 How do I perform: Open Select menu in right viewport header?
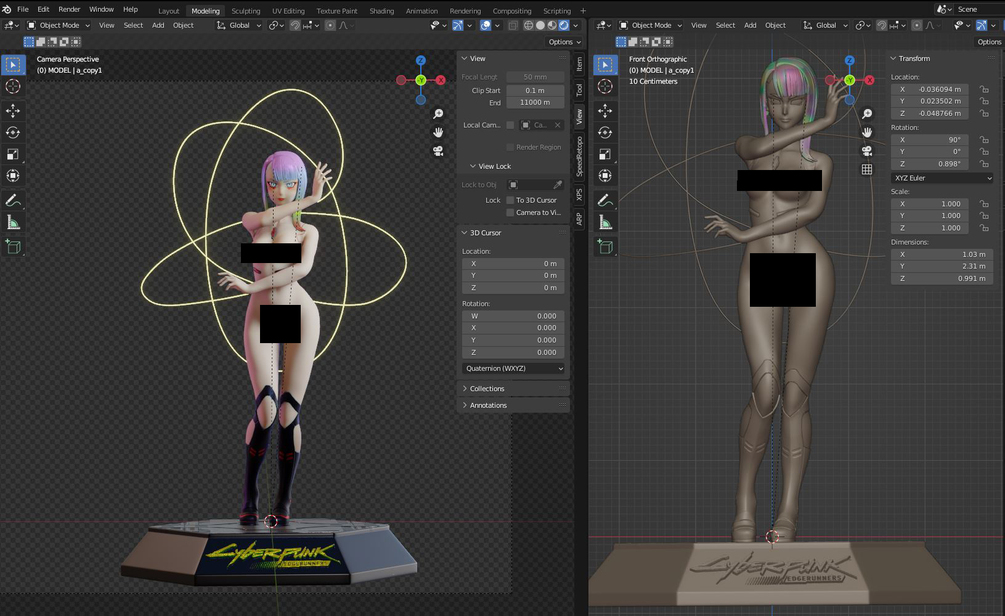725,26
